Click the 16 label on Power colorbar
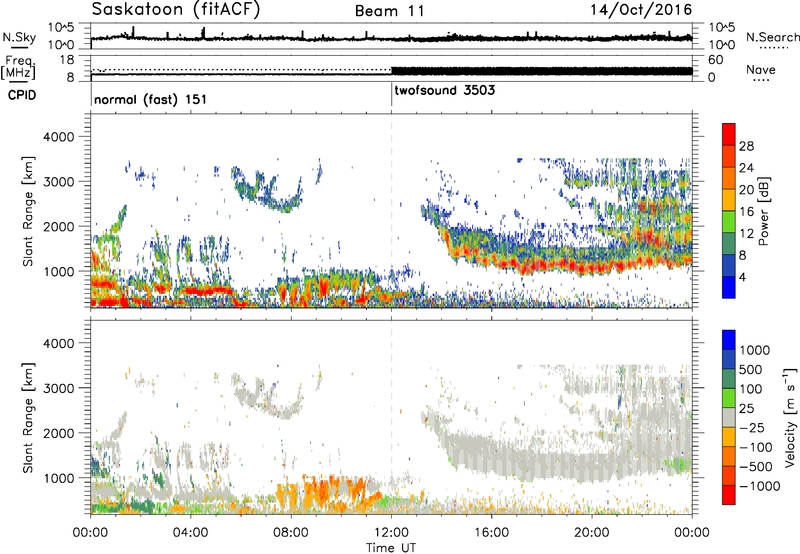Image resolution: width=800 pixels, height=554 pixels. pyautogui.click(x=746, y=211)
